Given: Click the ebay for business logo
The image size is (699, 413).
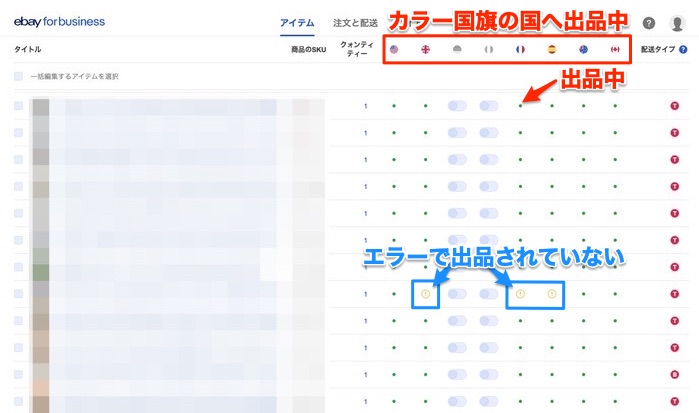Looking at the screenshot, I should tap(59, 21).
